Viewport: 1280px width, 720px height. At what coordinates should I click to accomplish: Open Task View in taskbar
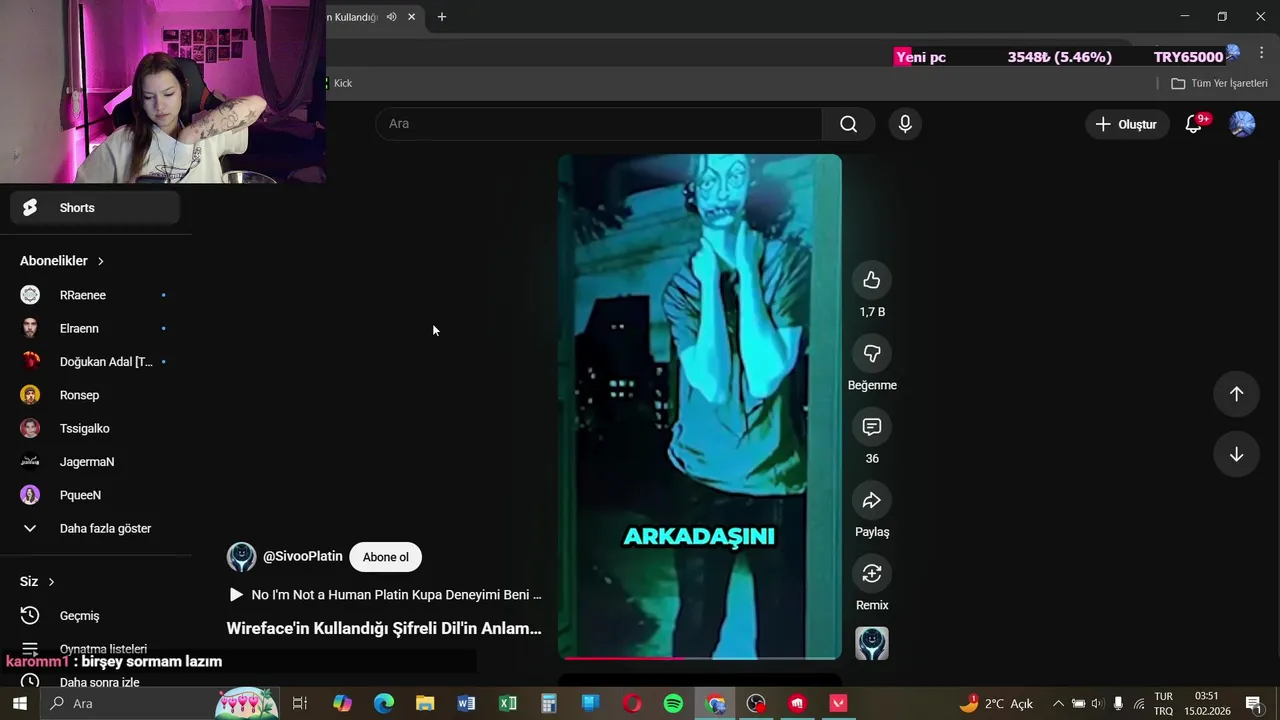pyautogui.click(x=299, y=703)
